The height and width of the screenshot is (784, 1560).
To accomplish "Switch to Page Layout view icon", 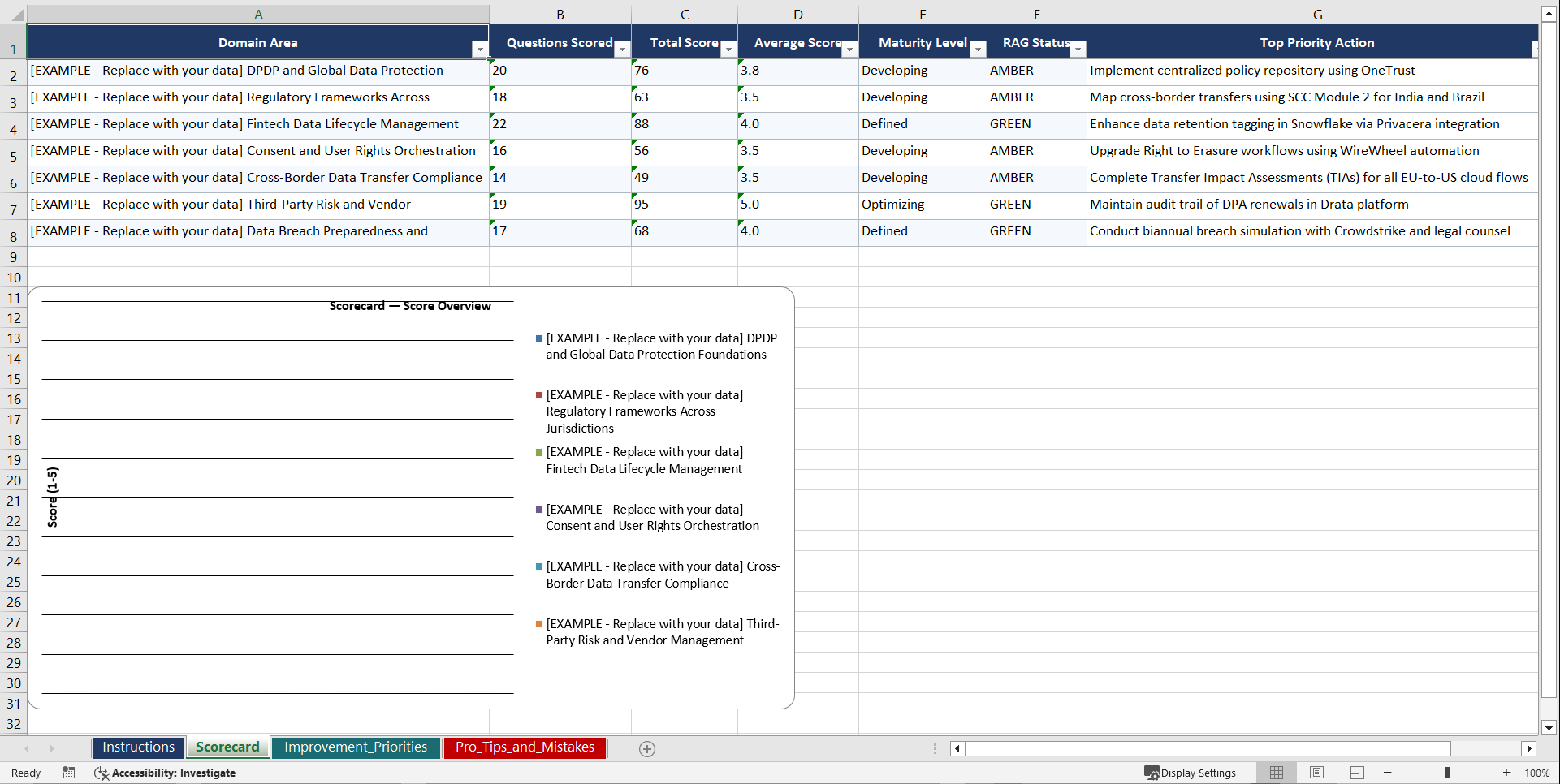I will [x=1316, y=773].
